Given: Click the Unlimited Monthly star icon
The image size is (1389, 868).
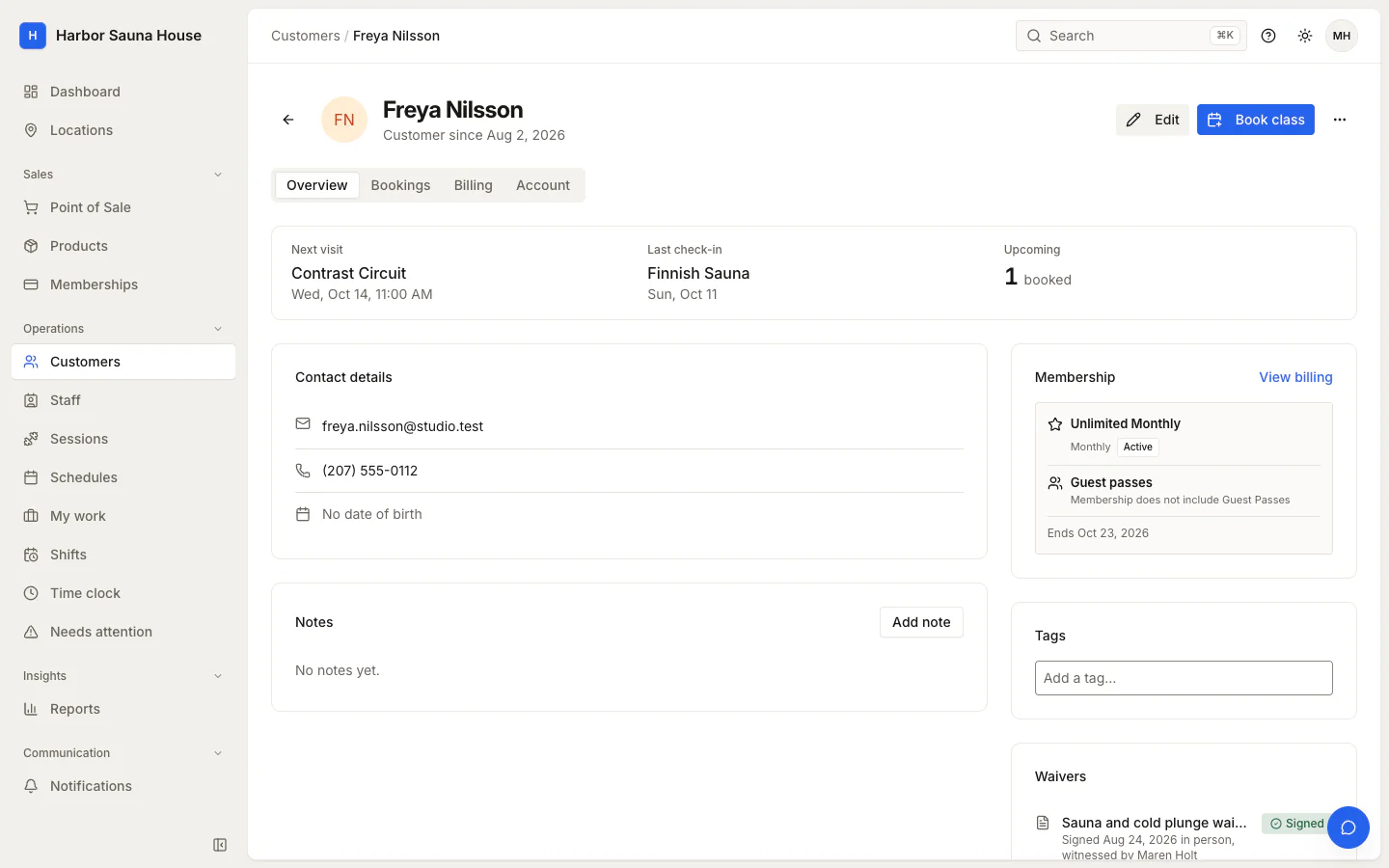Looking at the screenshot, I should click(x=1055, y=424).
